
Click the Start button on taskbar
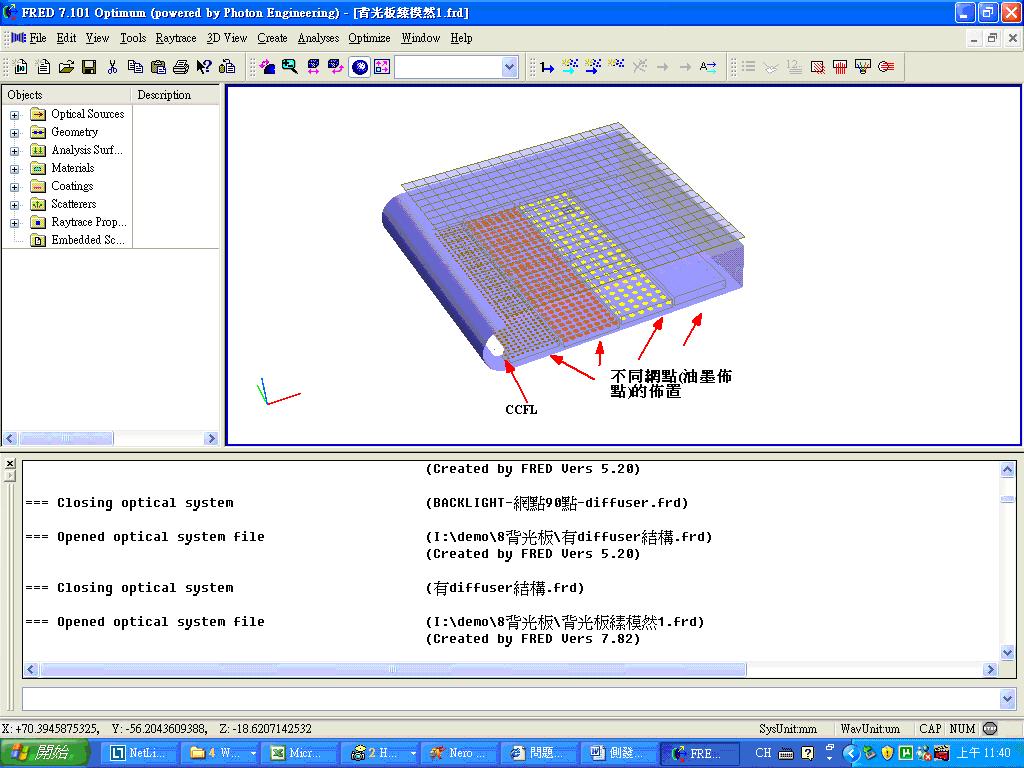43,753
